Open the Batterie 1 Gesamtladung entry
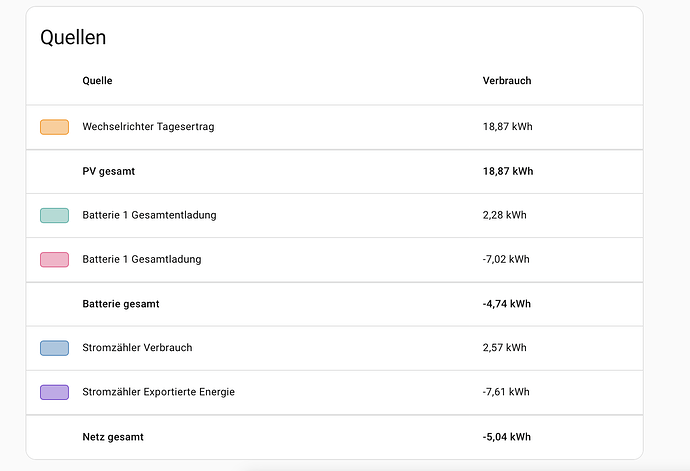 pos(142,259)
